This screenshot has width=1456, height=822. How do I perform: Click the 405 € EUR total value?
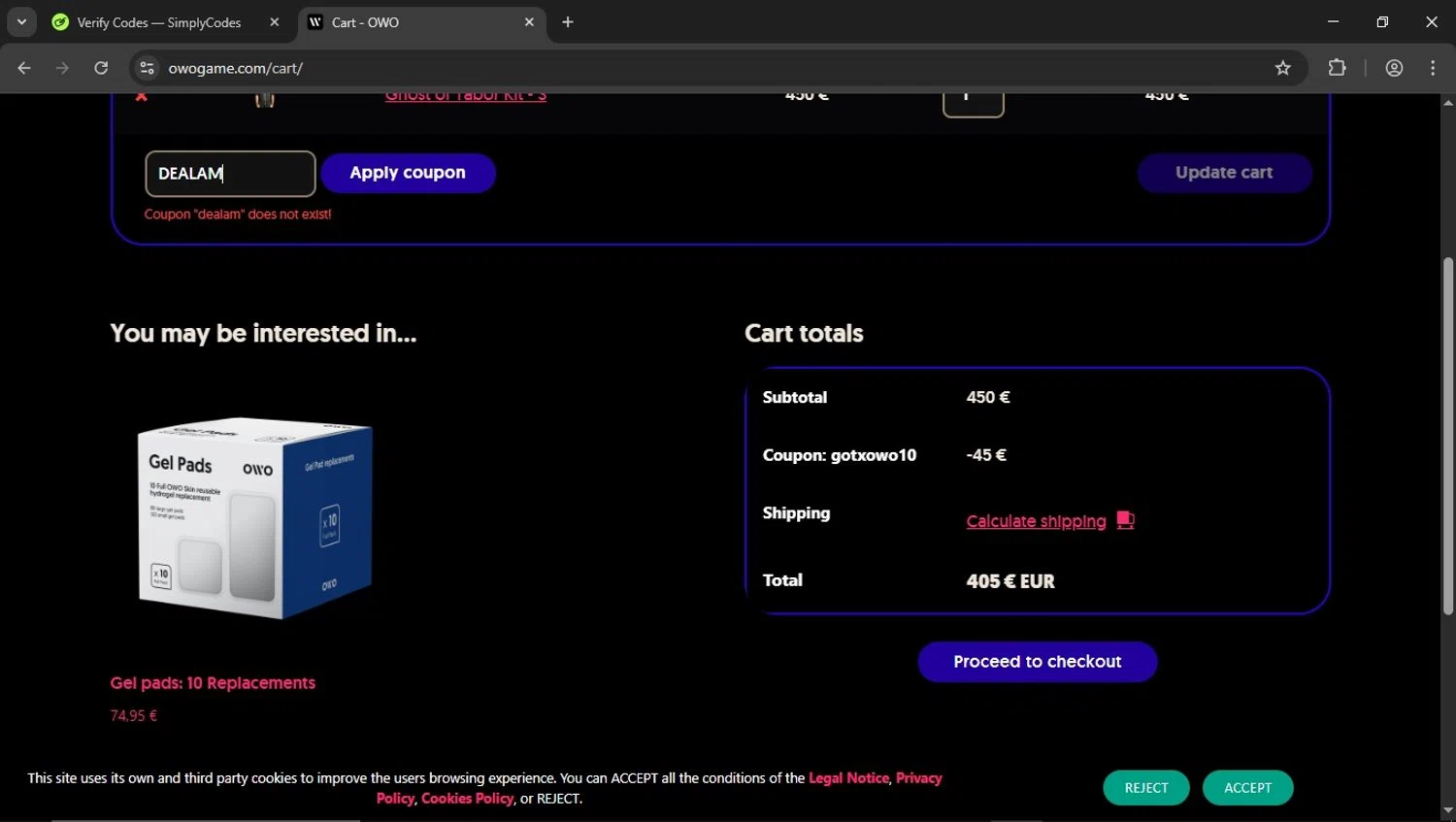1010,581
